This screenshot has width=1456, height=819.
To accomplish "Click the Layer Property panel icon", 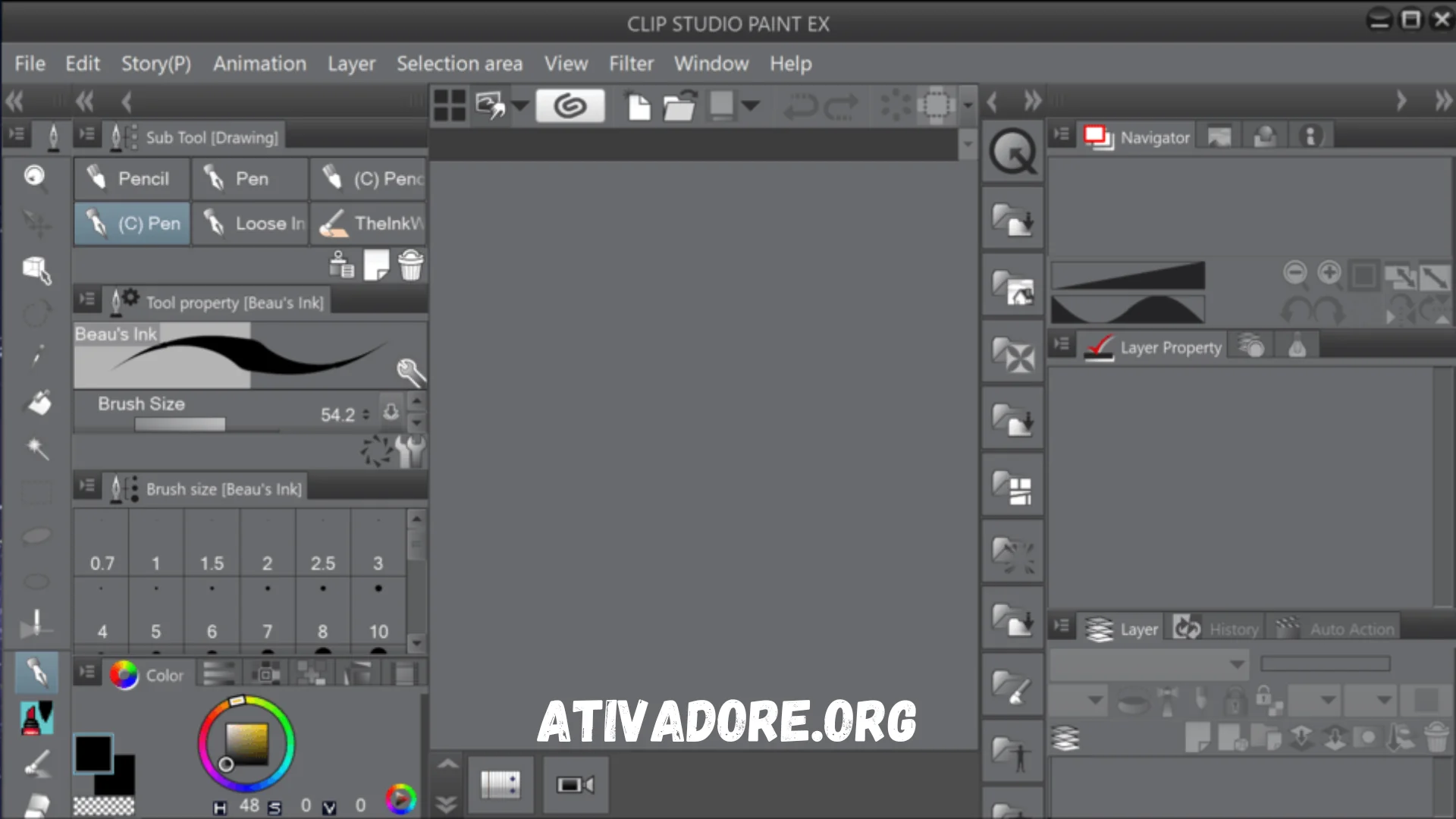I will [1097, 348].
